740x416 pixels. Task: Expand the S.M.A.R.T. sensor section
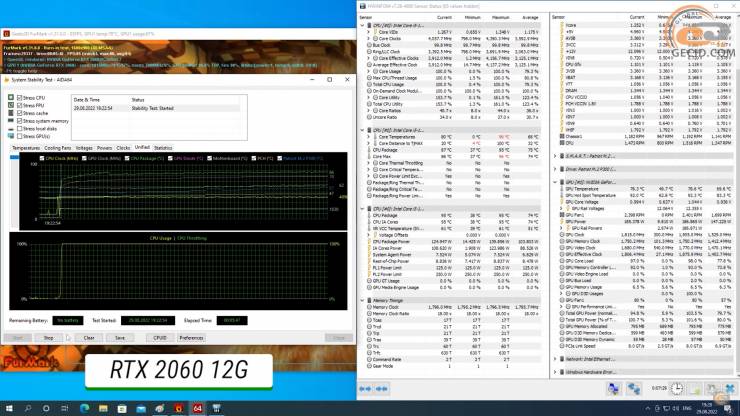click(555, 156)
